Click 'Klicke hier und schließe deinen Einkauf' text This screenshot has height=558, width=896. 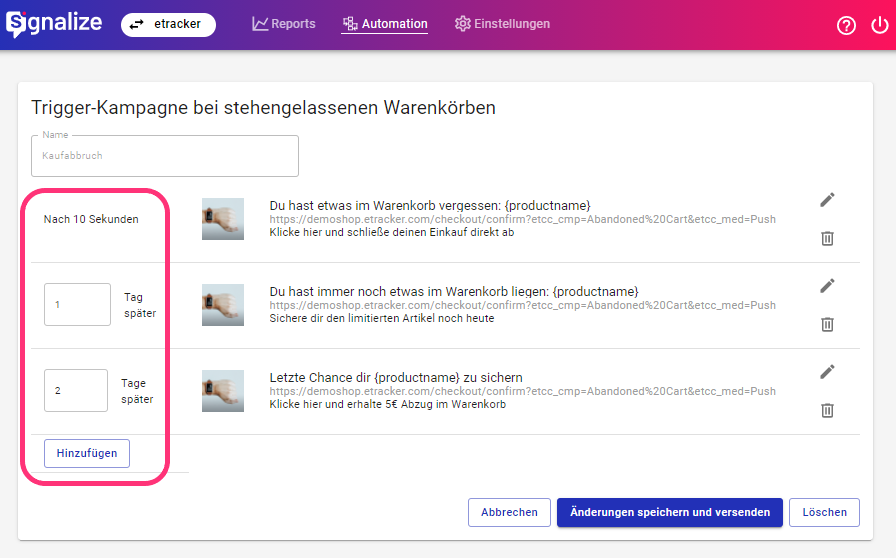tap(391, 232)
